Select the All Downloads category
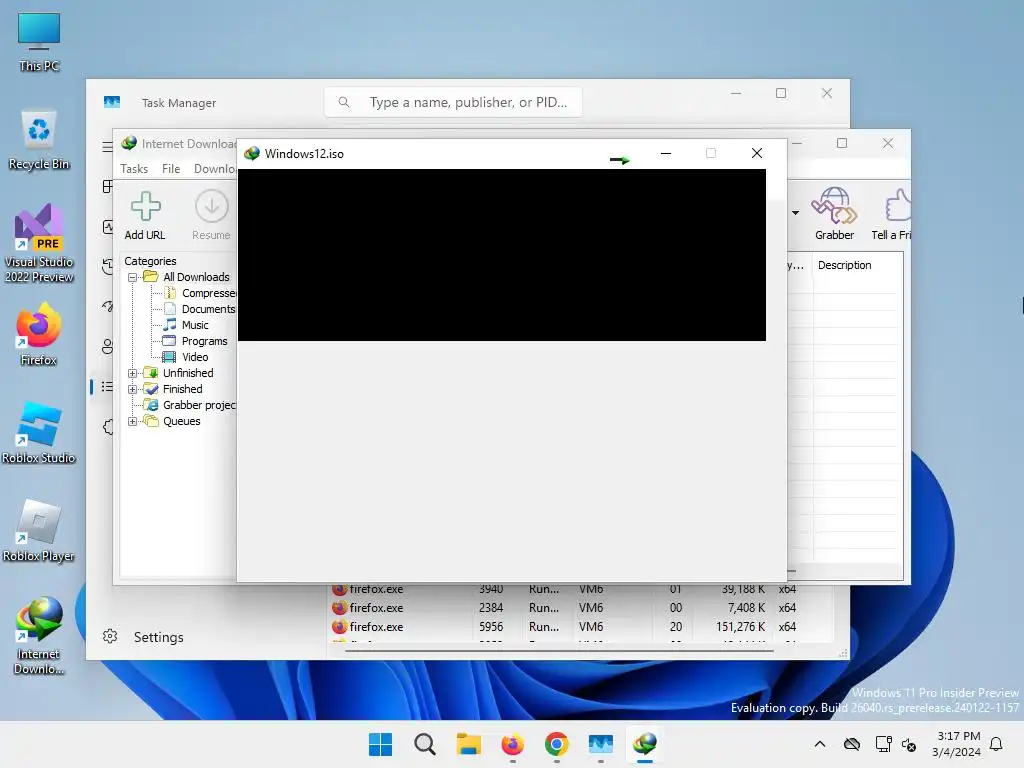 (x=196, y=277)
